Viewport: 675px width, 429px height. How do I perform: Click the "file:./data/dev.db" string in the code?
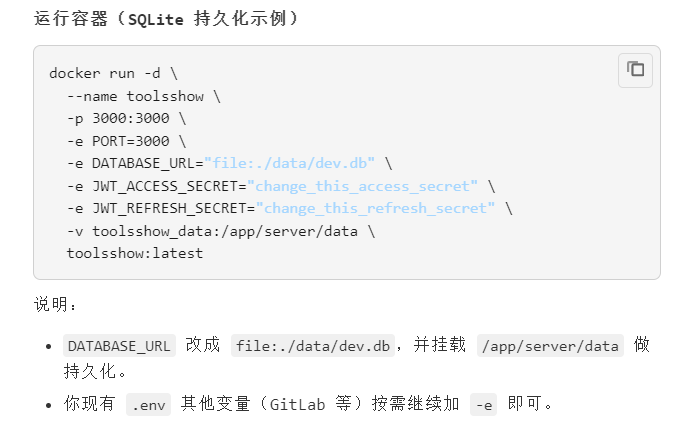coord(290,163)
